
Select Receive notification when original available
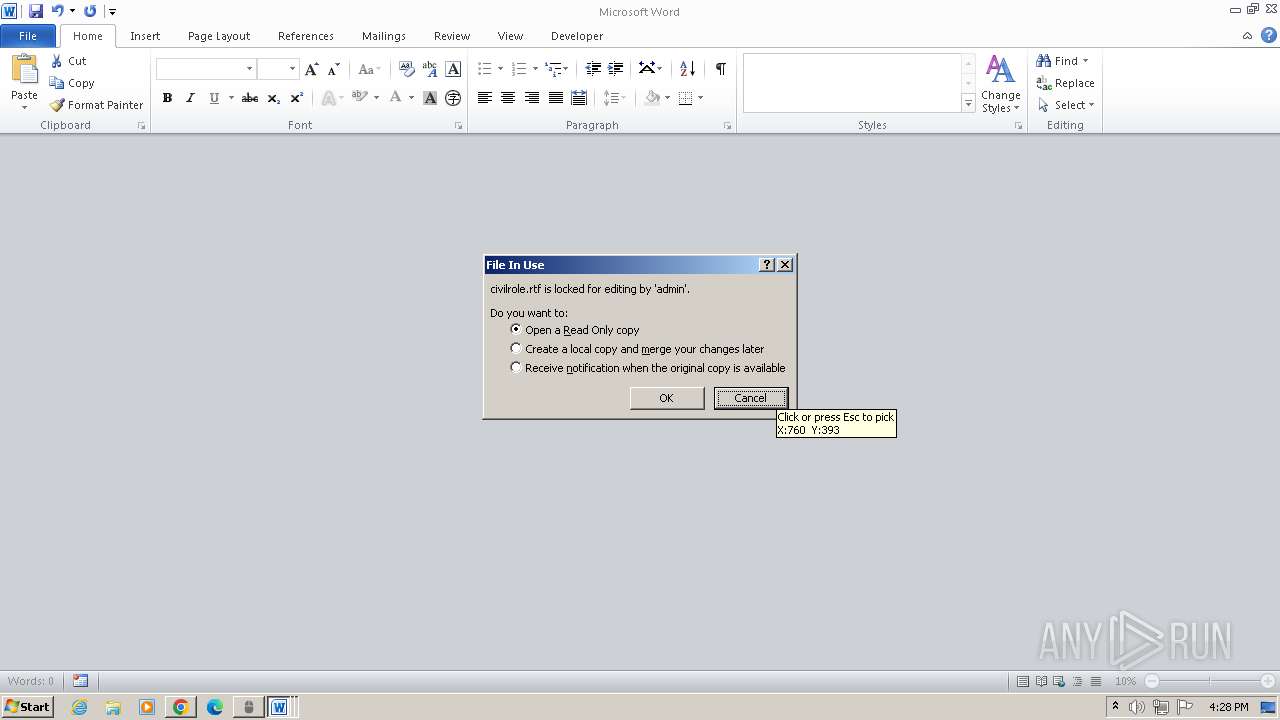tap(516, 367)
